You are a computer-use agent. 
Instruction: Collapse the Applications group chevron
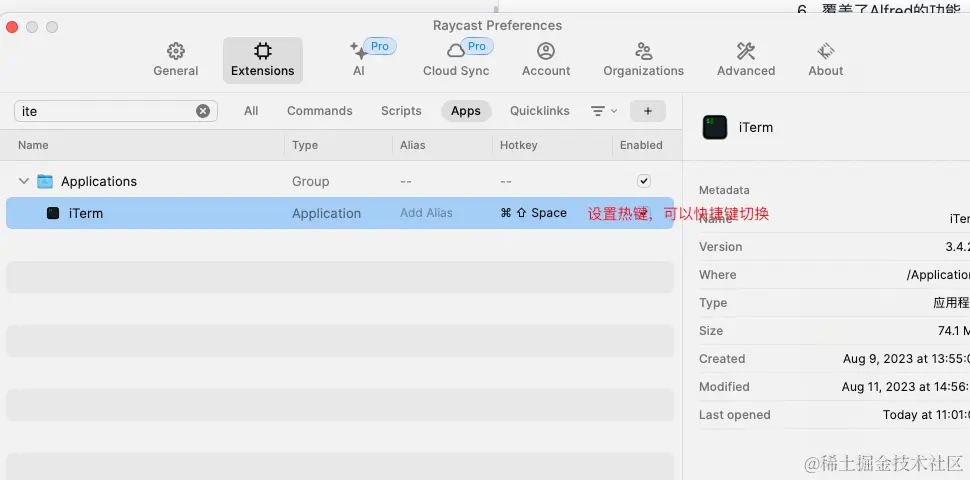[24, 181]
